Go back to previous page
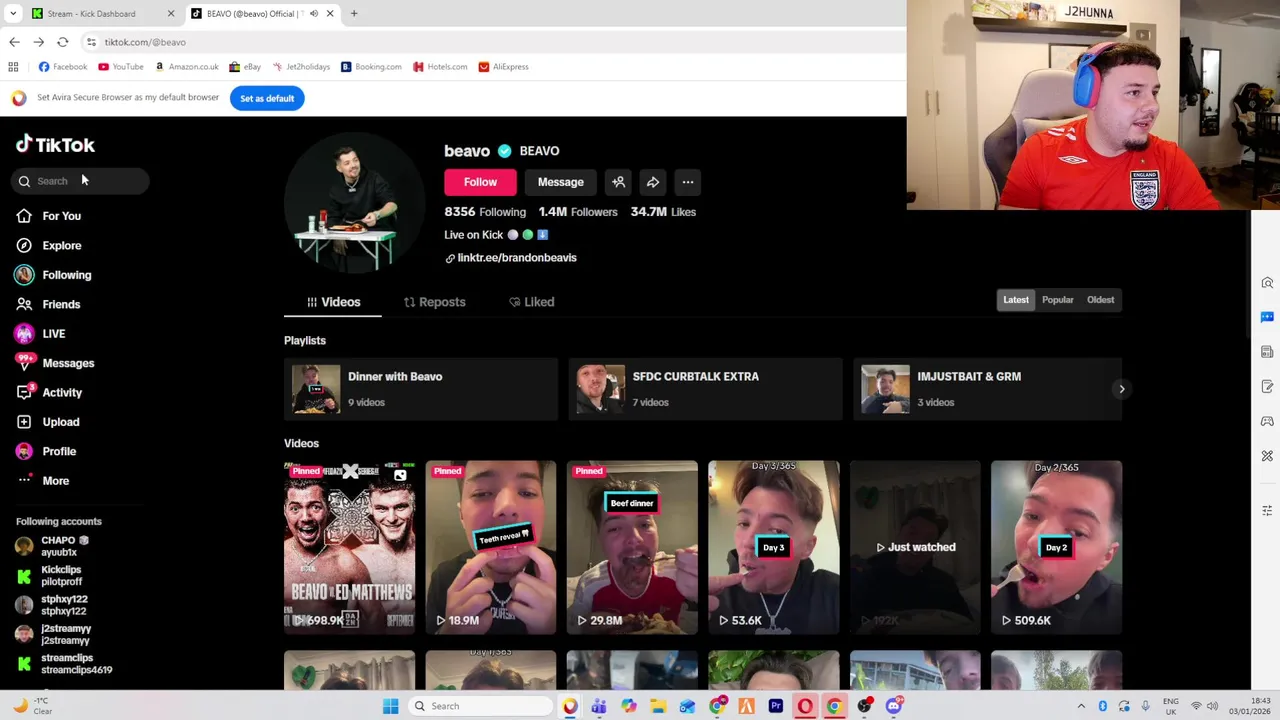 pos(14,42)
